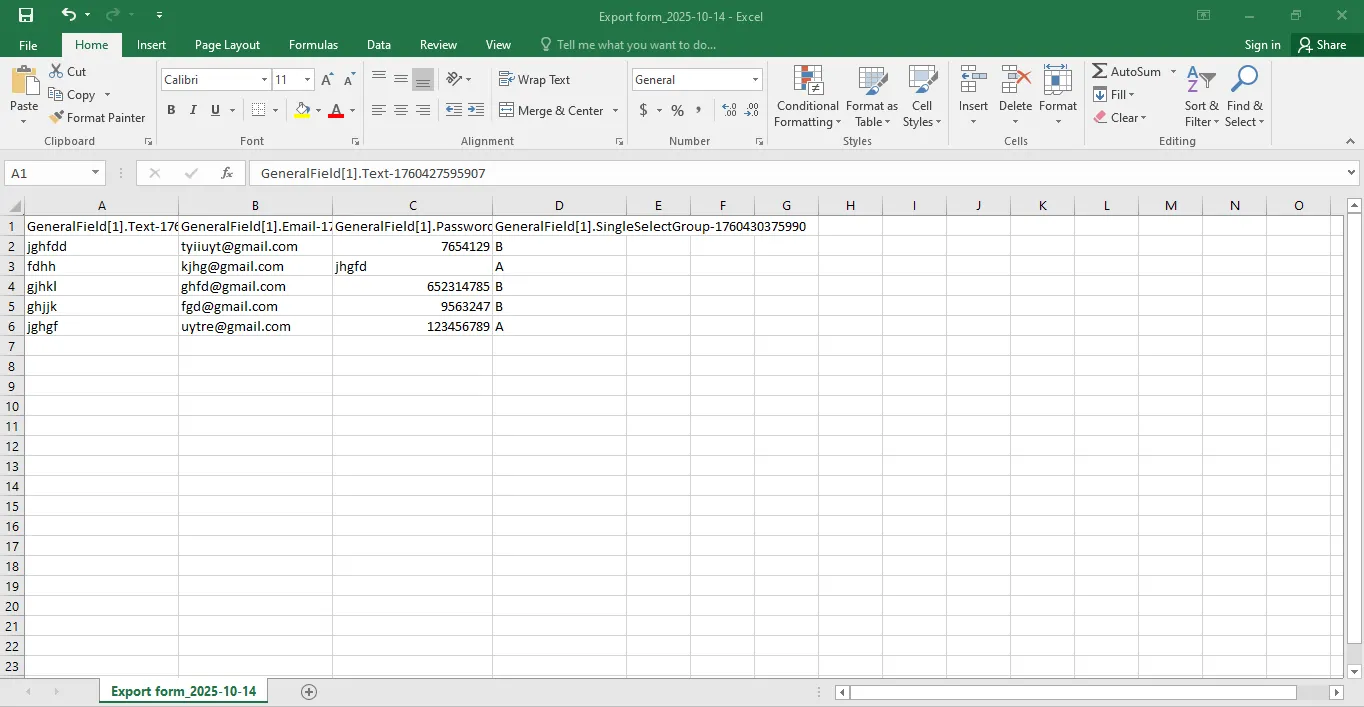Copy the selected cell
This screenshot has height=707, width=1364.
[x=71, y=95]
